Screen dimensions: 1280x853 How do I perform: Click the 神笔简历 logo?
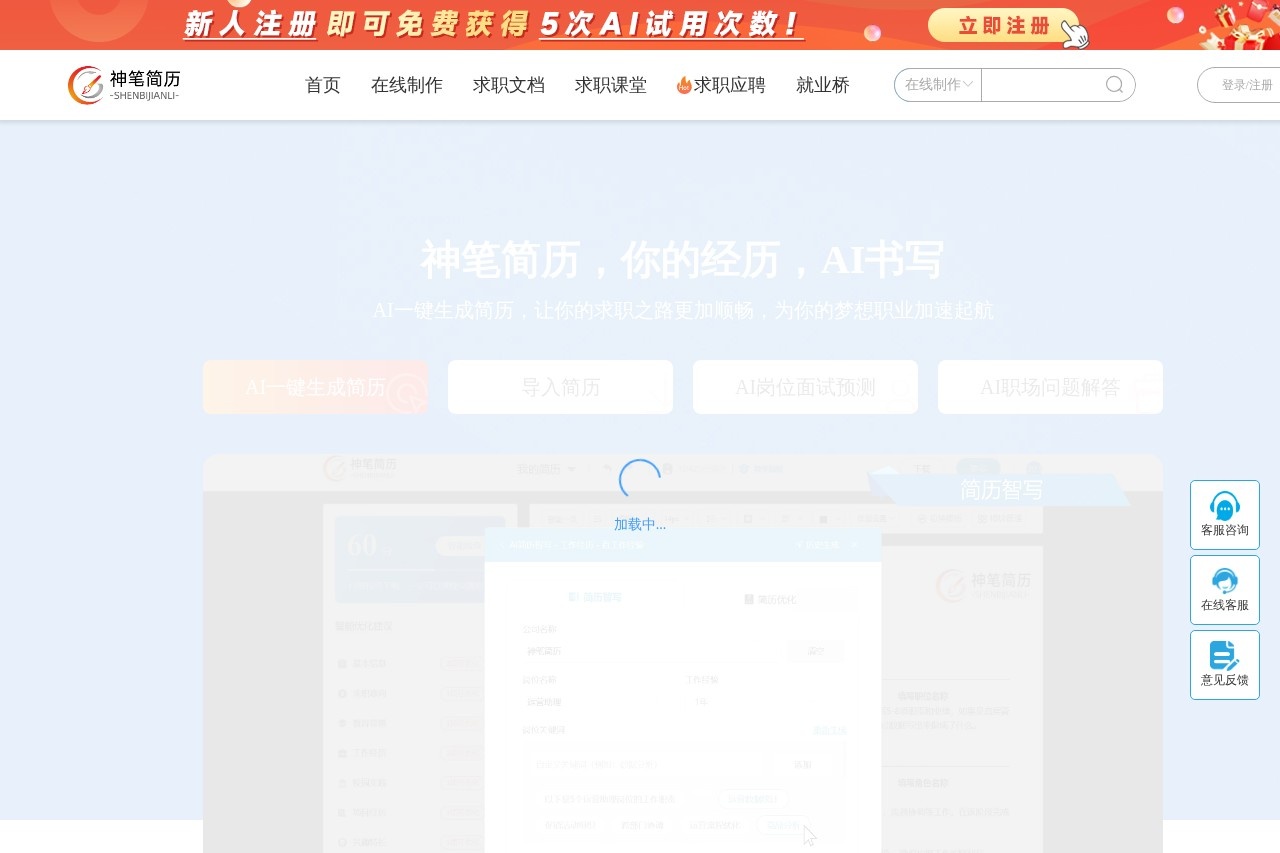[124, 85]
